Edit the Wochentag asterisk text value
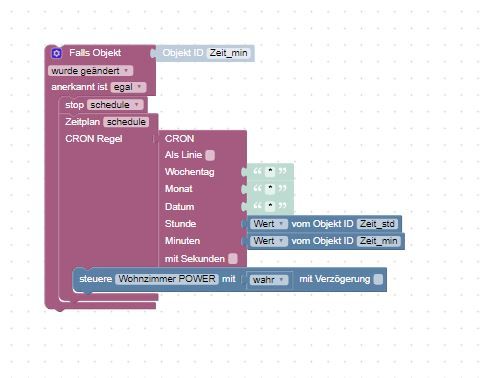The width and height of the screenshot is (485, 378). pos(270,171)
